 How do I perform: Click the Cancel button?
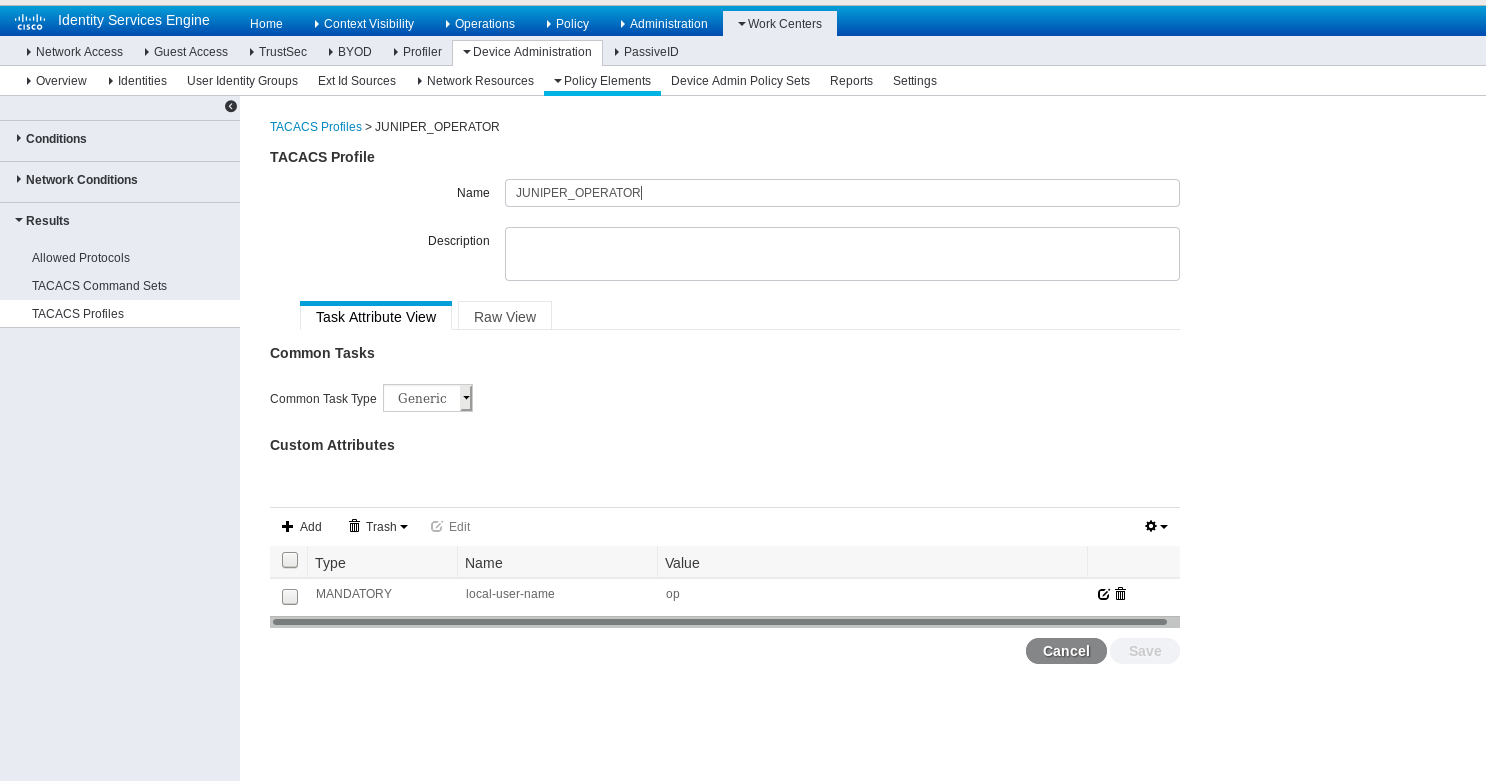tap(1066, 651)
